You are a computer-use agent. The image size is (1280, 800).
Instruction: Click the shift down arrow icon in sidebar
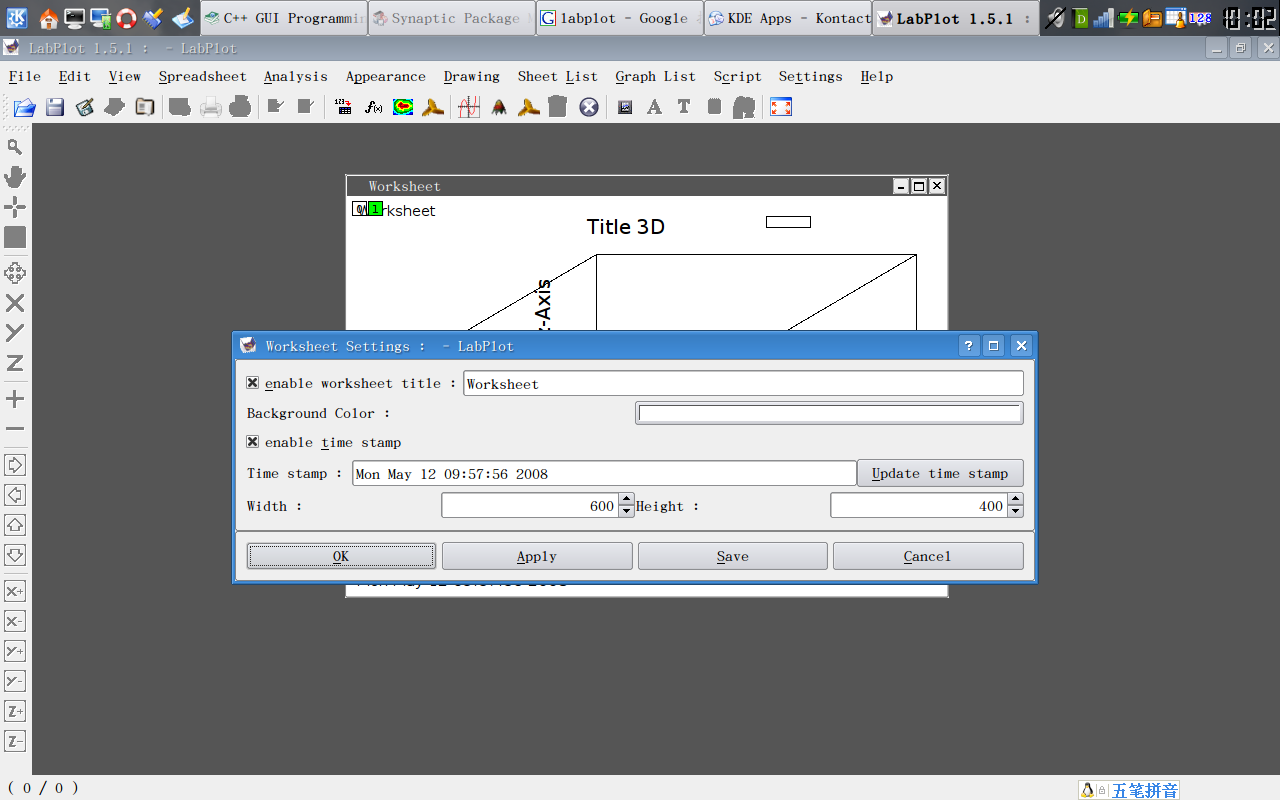(15, 555)
